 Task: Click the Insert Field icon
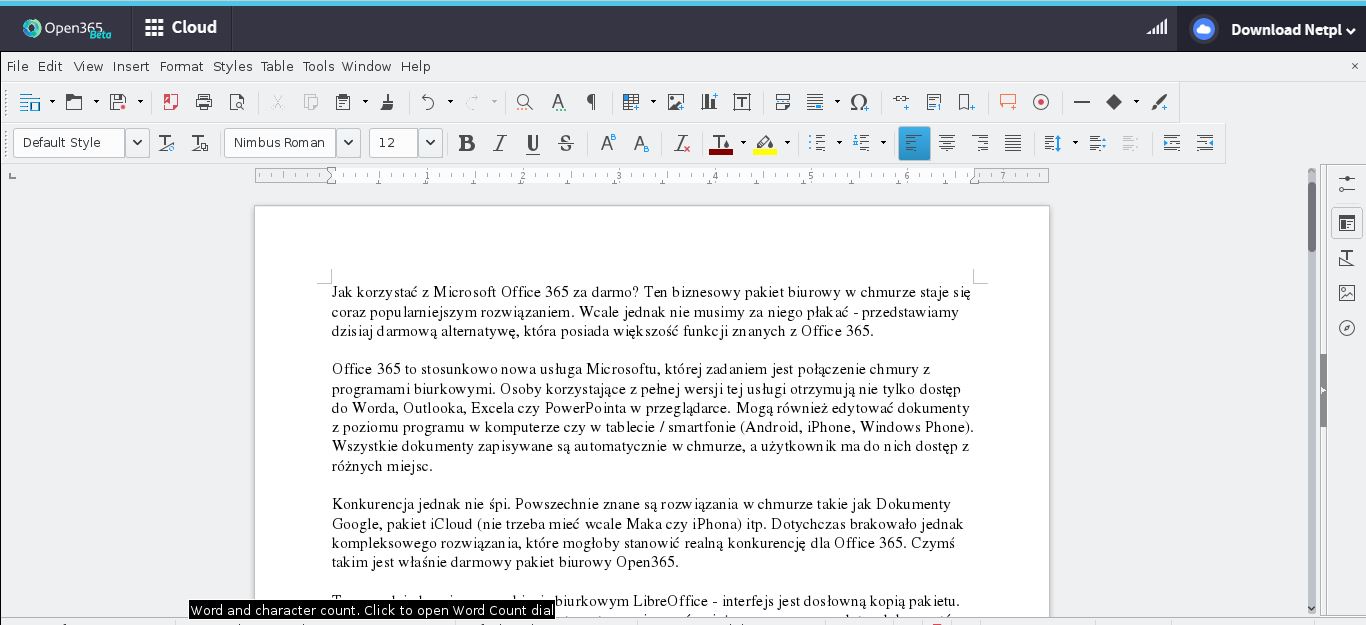click(815, 102)
